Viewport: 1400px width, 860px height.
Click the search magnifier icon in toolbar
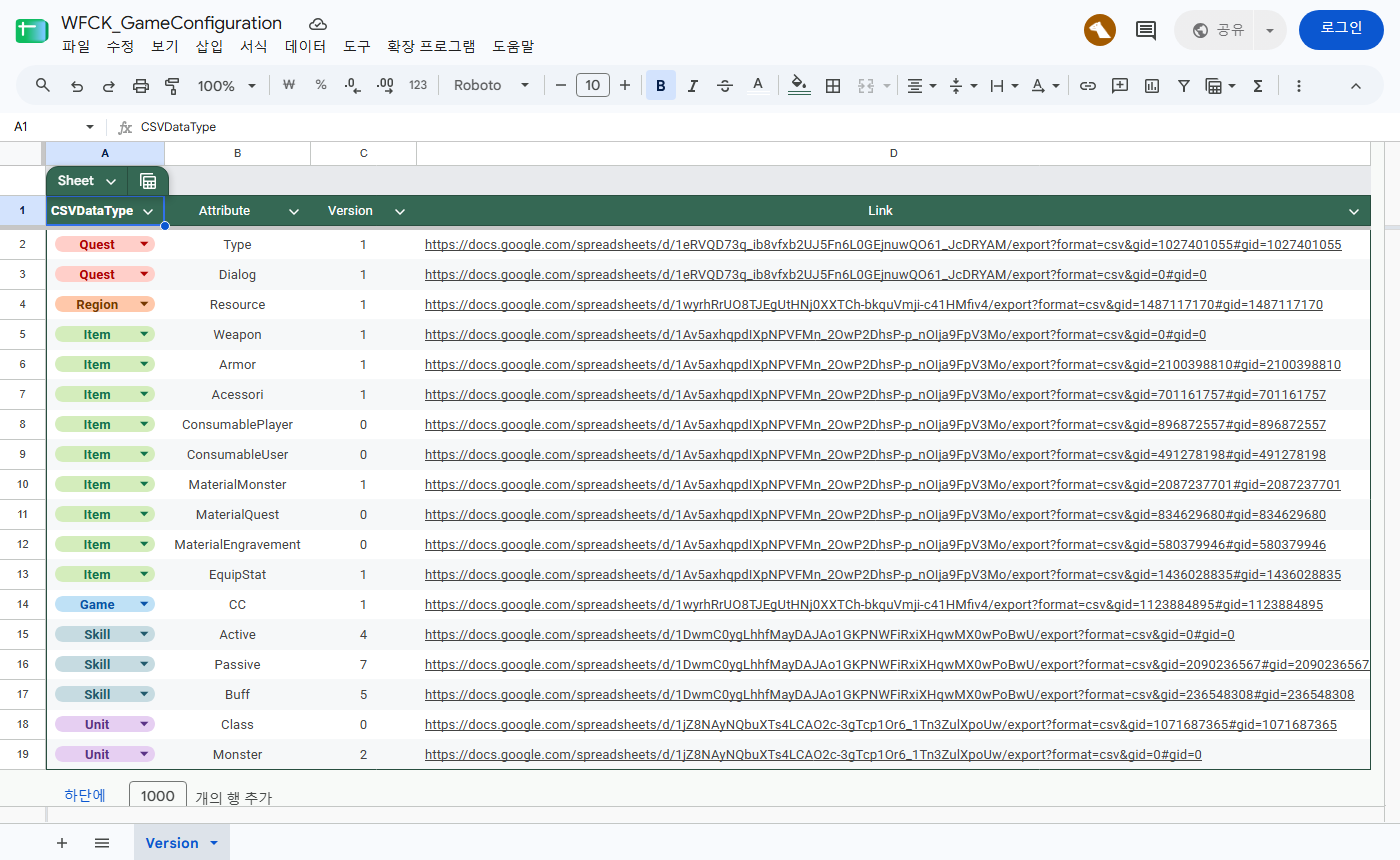tap(43, 86)
